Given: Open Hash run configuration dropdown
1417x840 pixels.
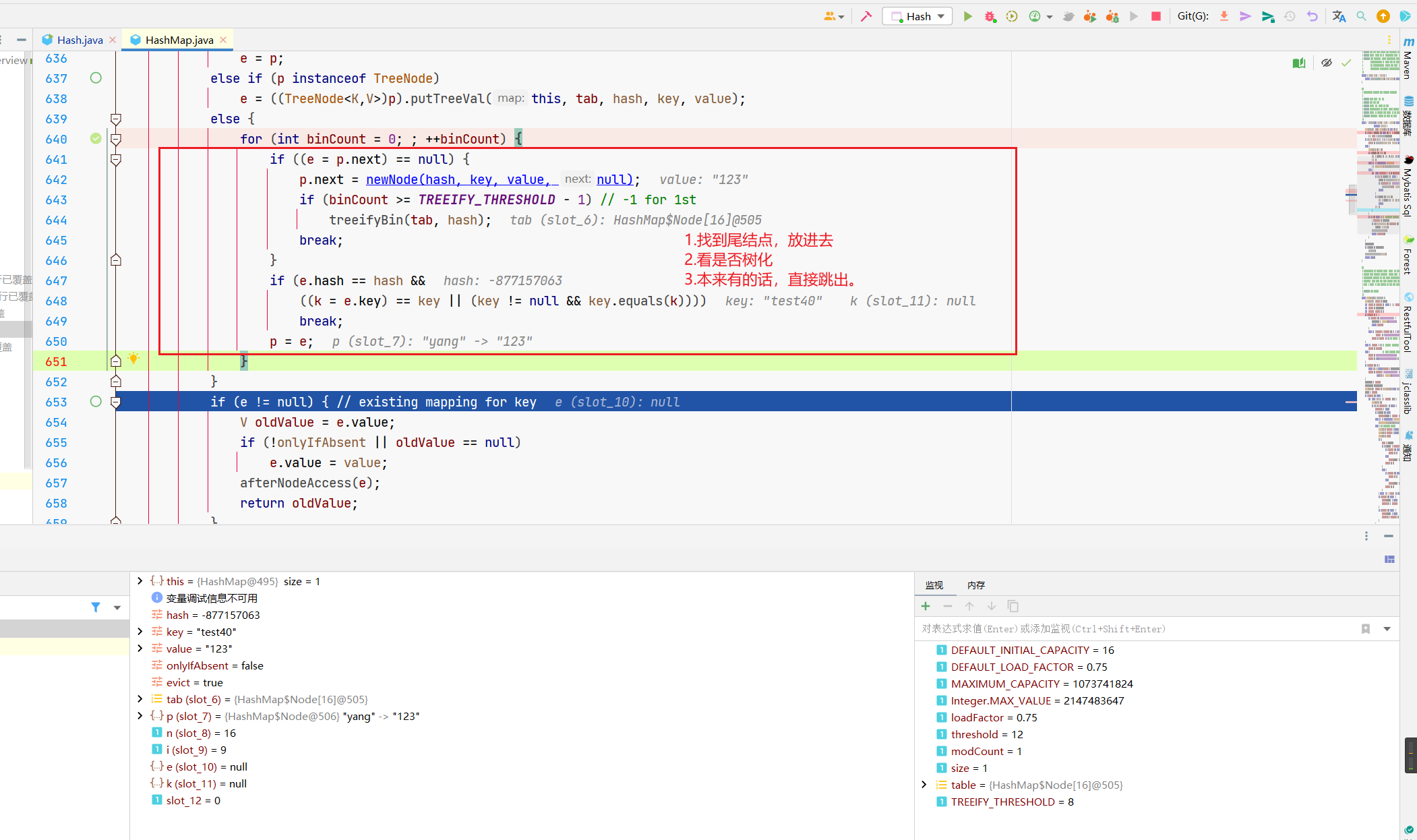Looking at the screenshot, I should pos(917,16).
